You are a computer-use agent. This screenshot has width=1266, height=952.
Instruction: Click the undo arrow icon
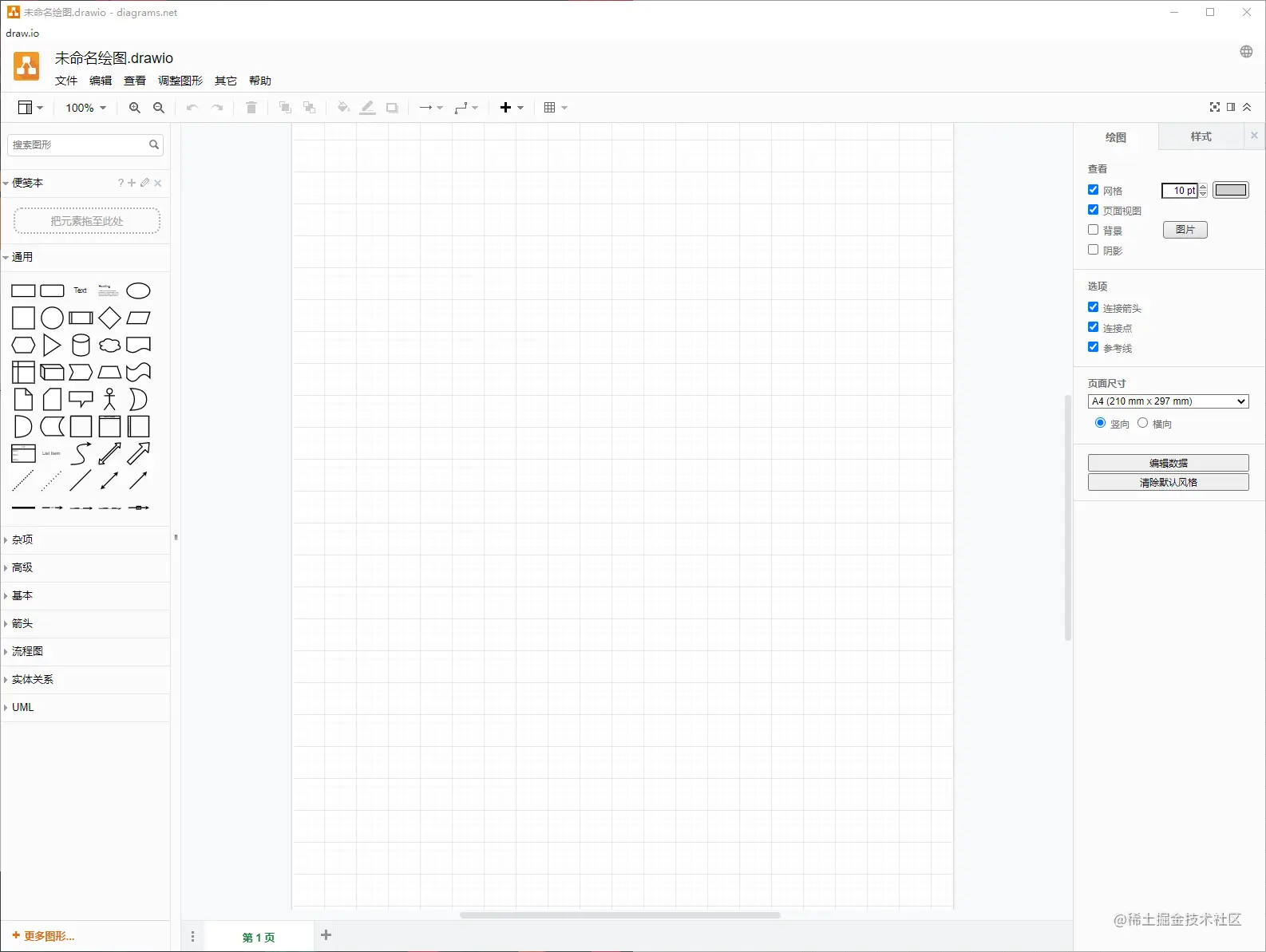[192, 108]
